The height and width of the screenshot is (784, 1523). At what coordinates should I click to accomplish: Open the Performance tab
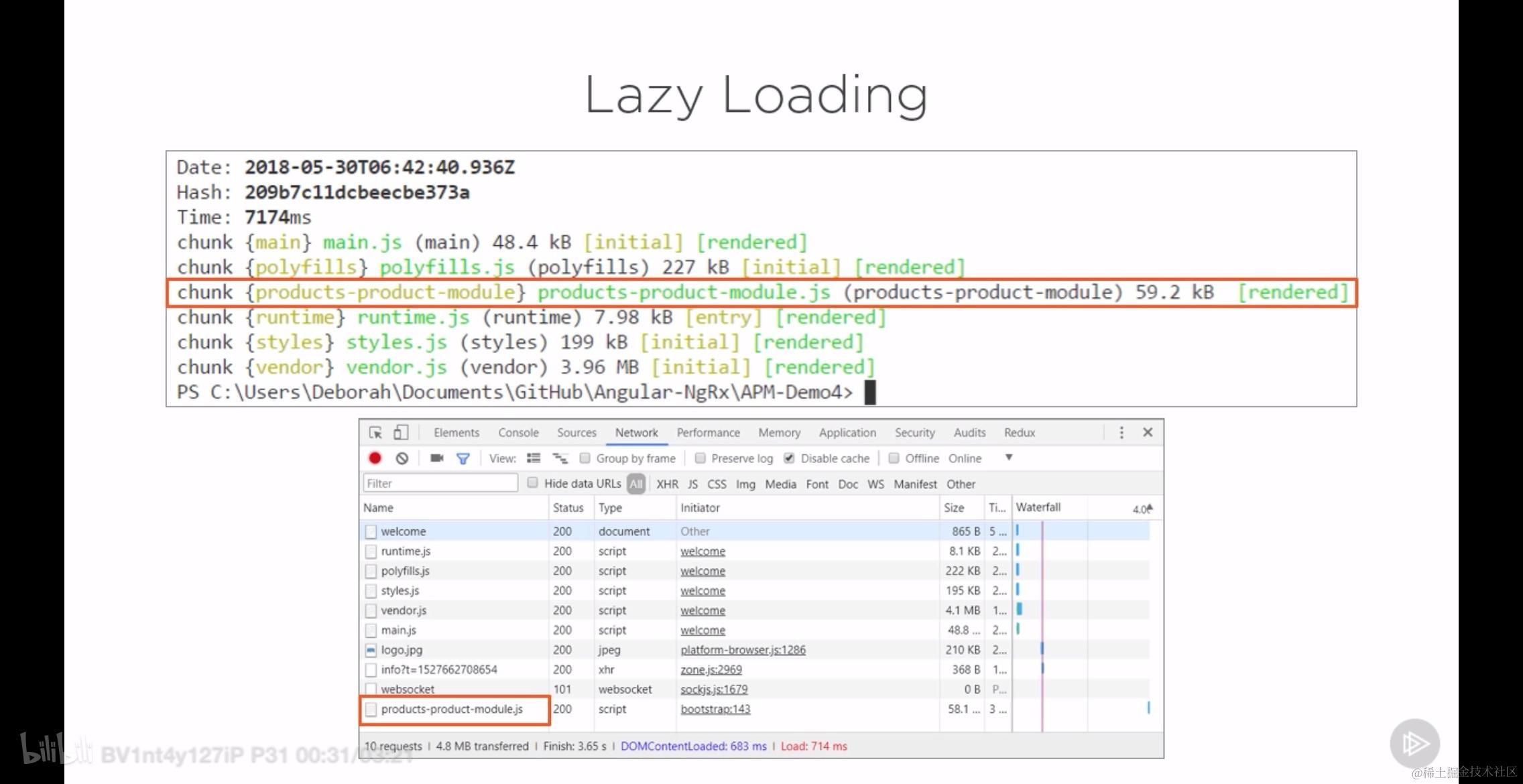tap(708, 433)
